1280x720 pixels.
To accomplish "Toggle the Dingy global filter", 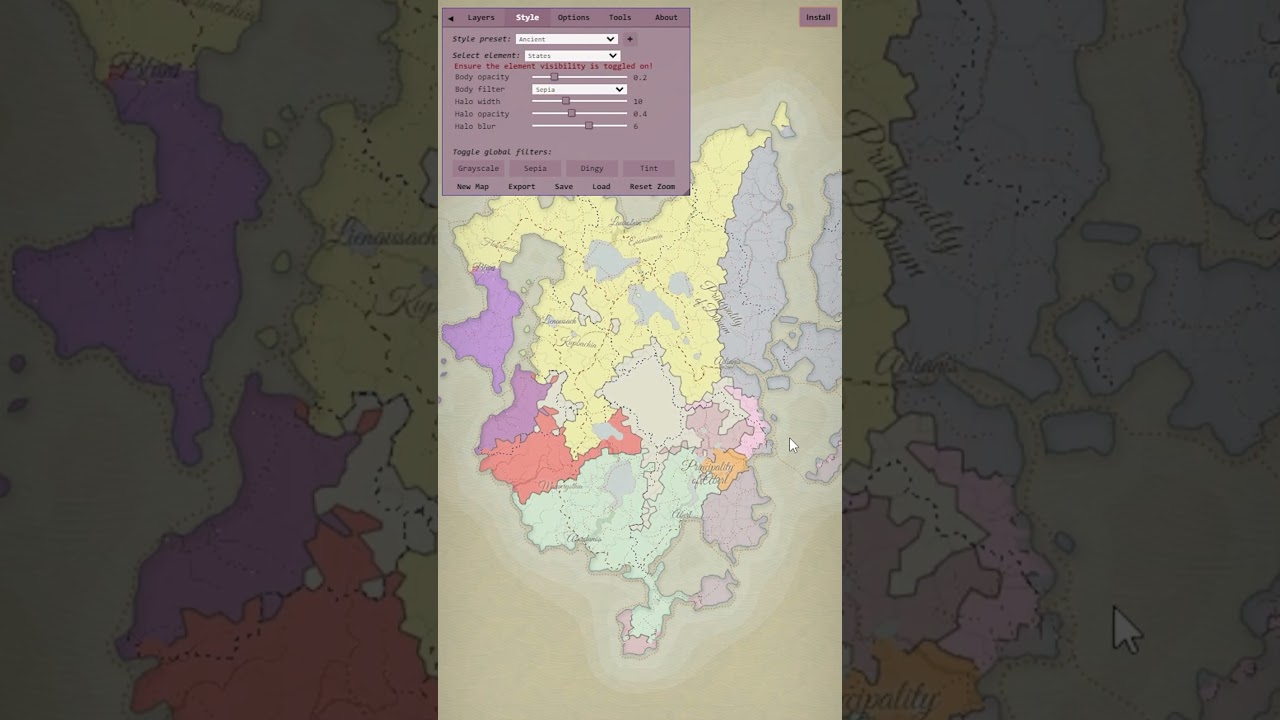I will click(592, 169).
